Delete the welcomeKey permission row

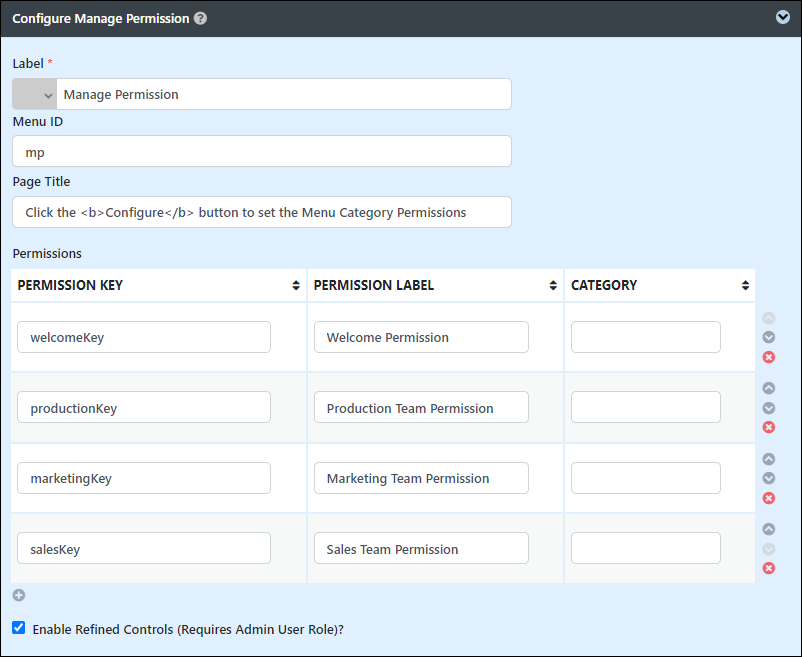[768, 357]
